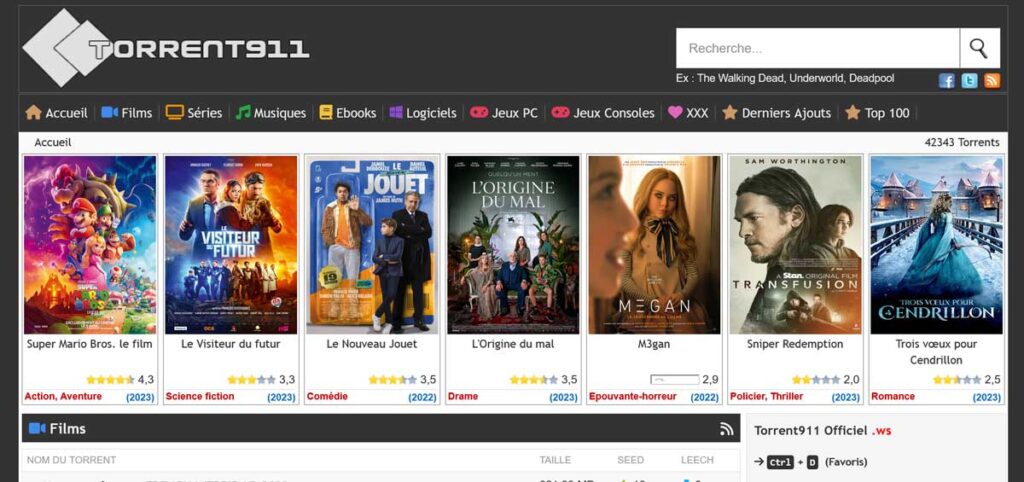Viewport: 1024px width, 482px height.
Task: Click the Windows icon beside Logiciels
Action: point(396,112)
